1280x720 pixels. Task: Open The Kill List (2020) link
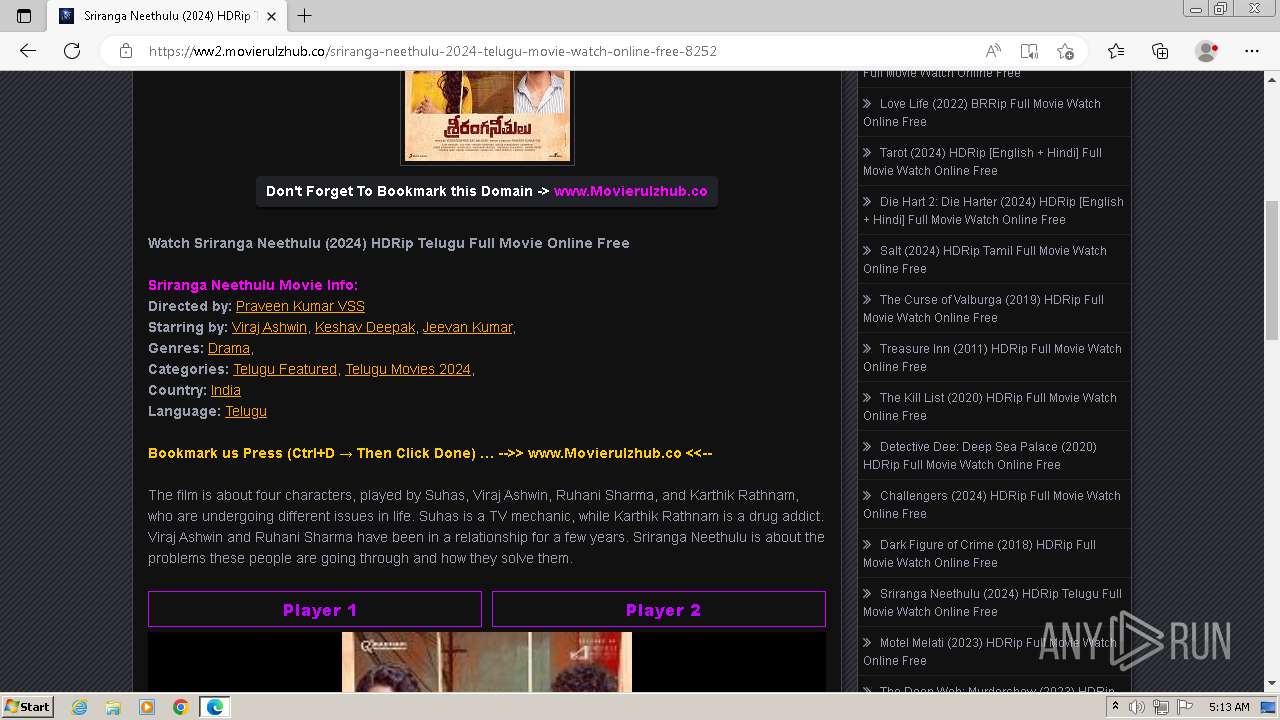990,406
